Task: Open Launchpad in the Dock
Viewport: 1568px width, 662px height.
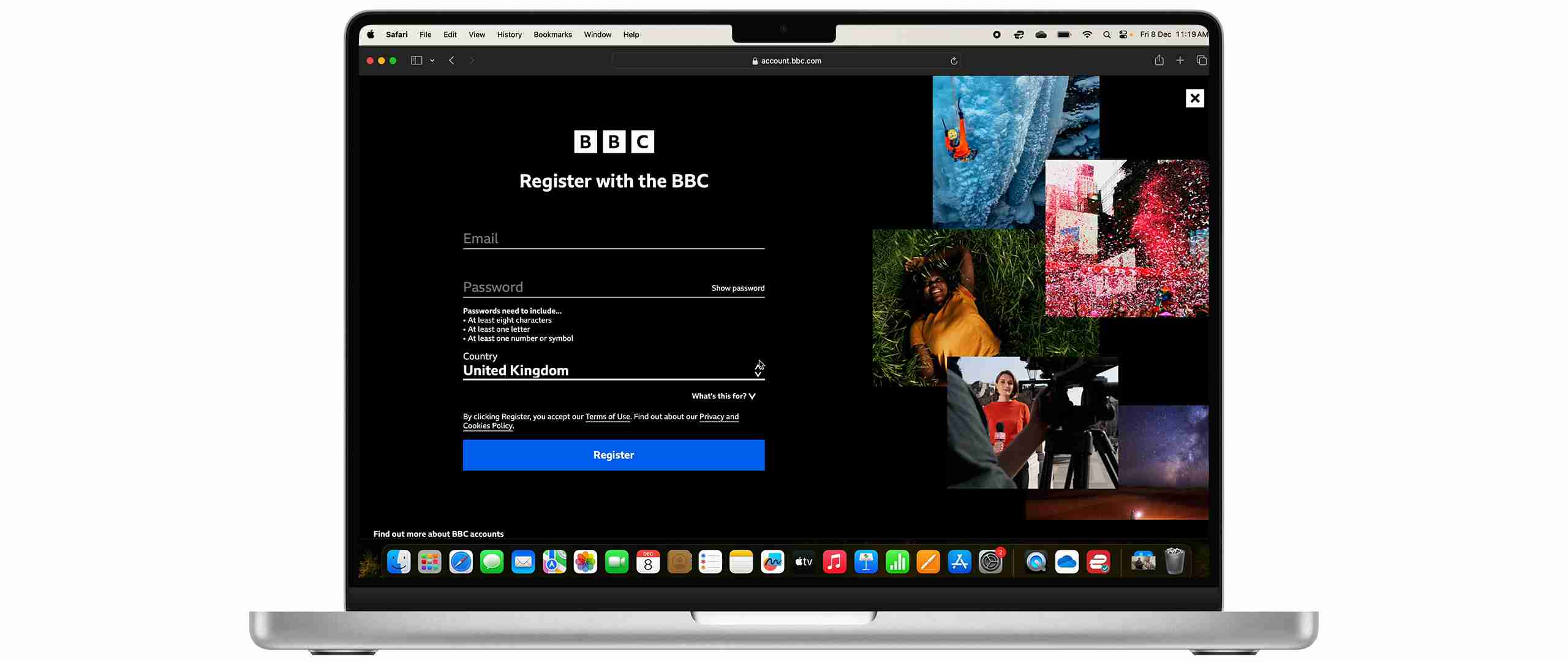Action: 430,561
